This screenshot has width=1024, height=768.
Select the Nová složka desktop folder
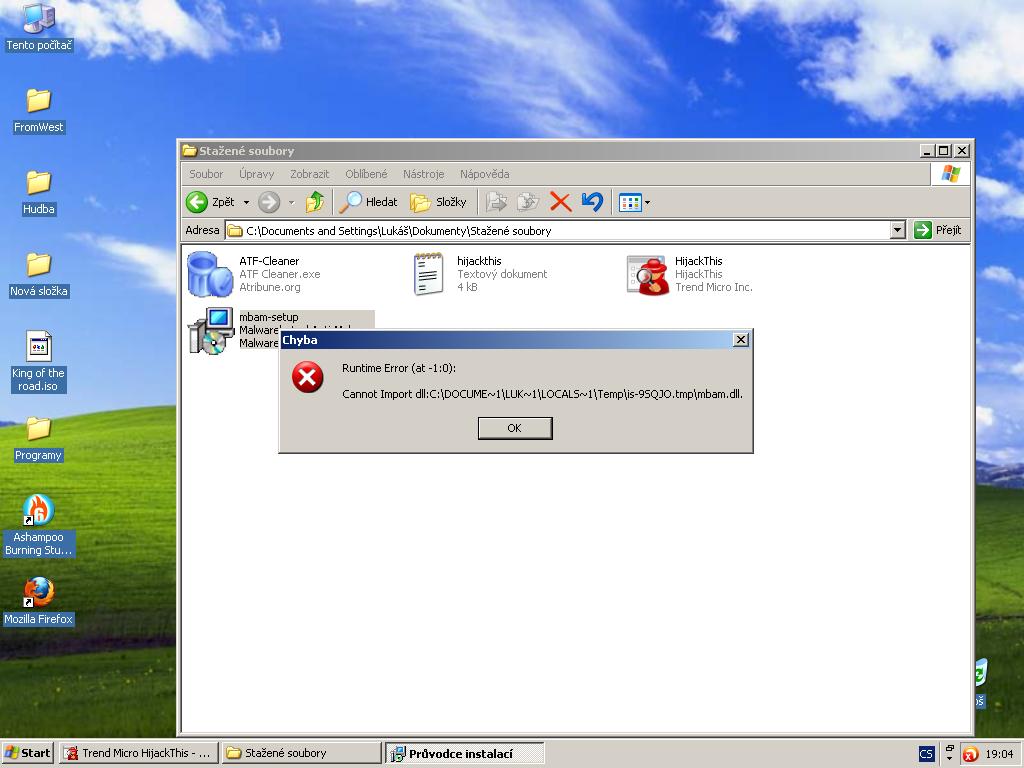pos(39,274)
